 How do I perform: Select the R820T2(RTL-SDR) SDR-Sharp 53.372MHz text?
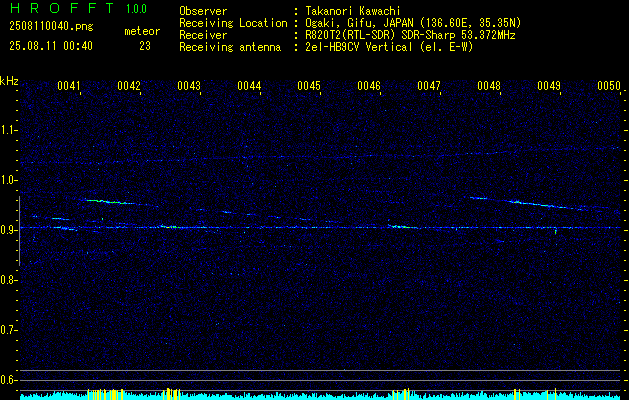(x=410, y=35)
